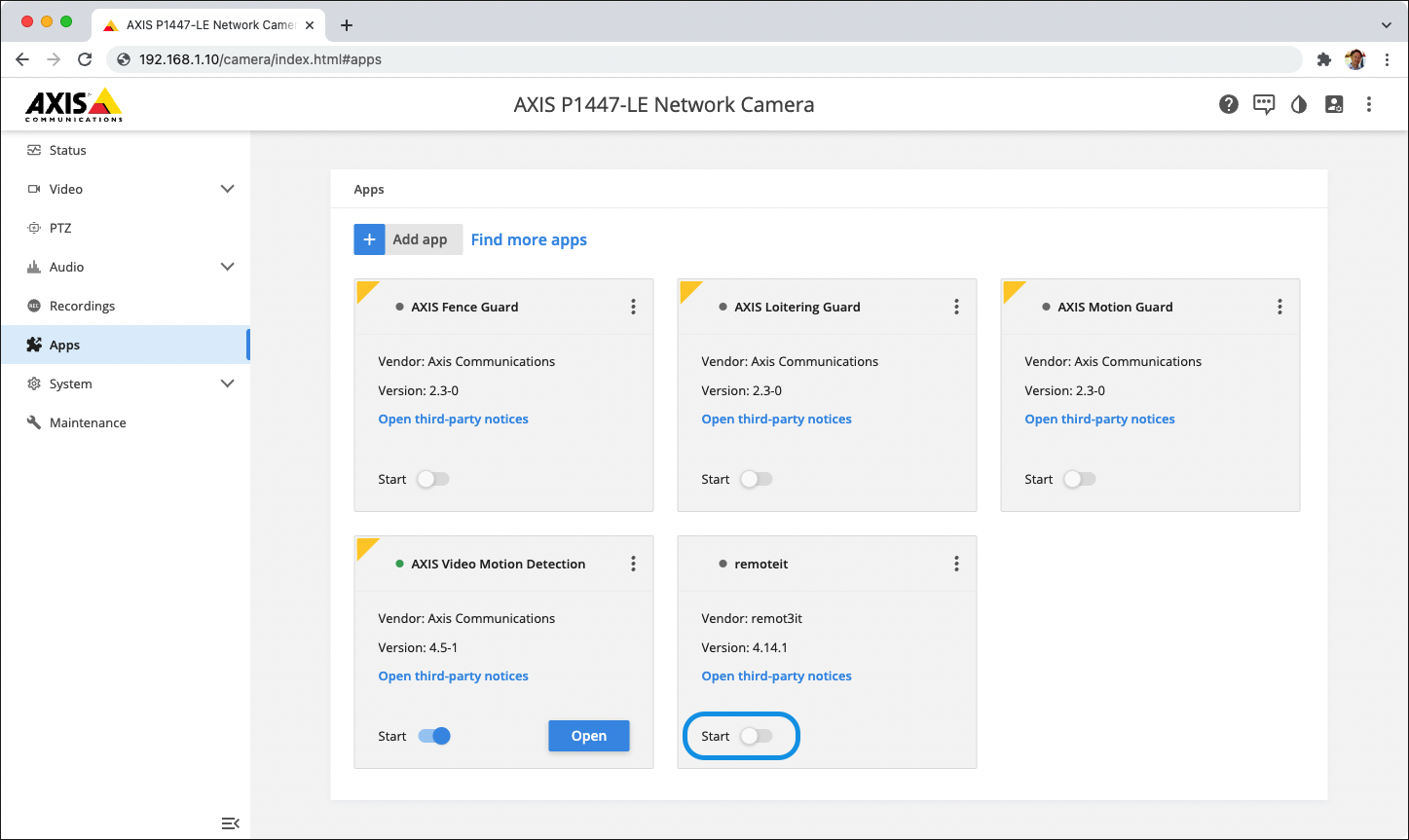Switch on the remoteit Start toggle
Screen dimensions: 1409x840
tap(757, 736)
